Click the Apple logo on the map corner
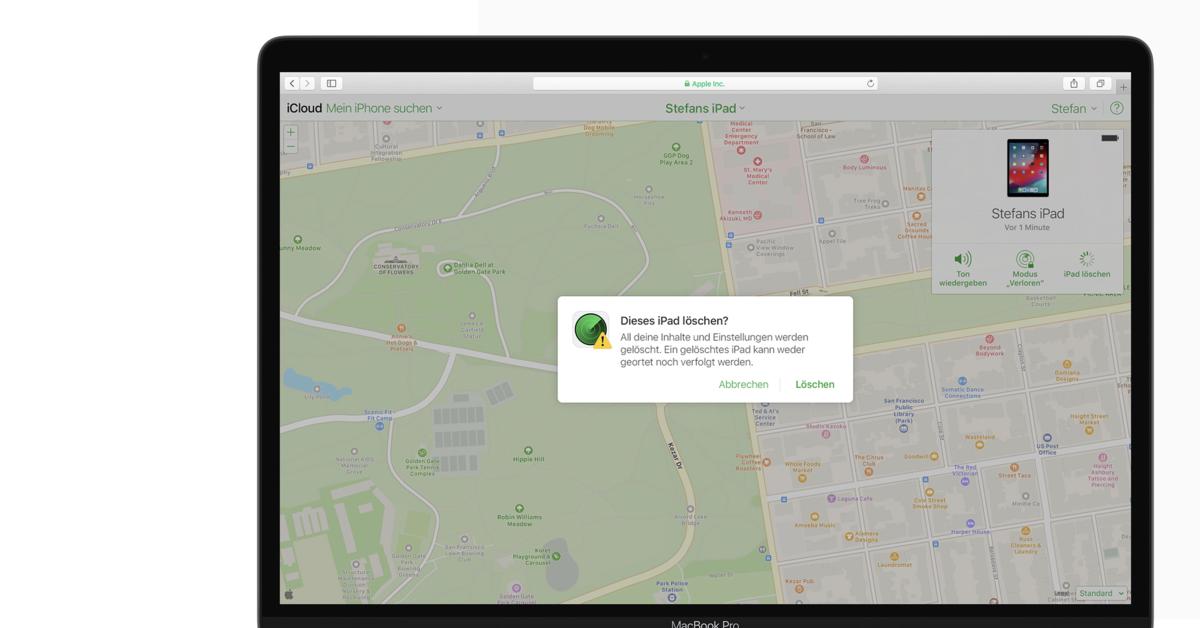 click(x=290, y=593)
